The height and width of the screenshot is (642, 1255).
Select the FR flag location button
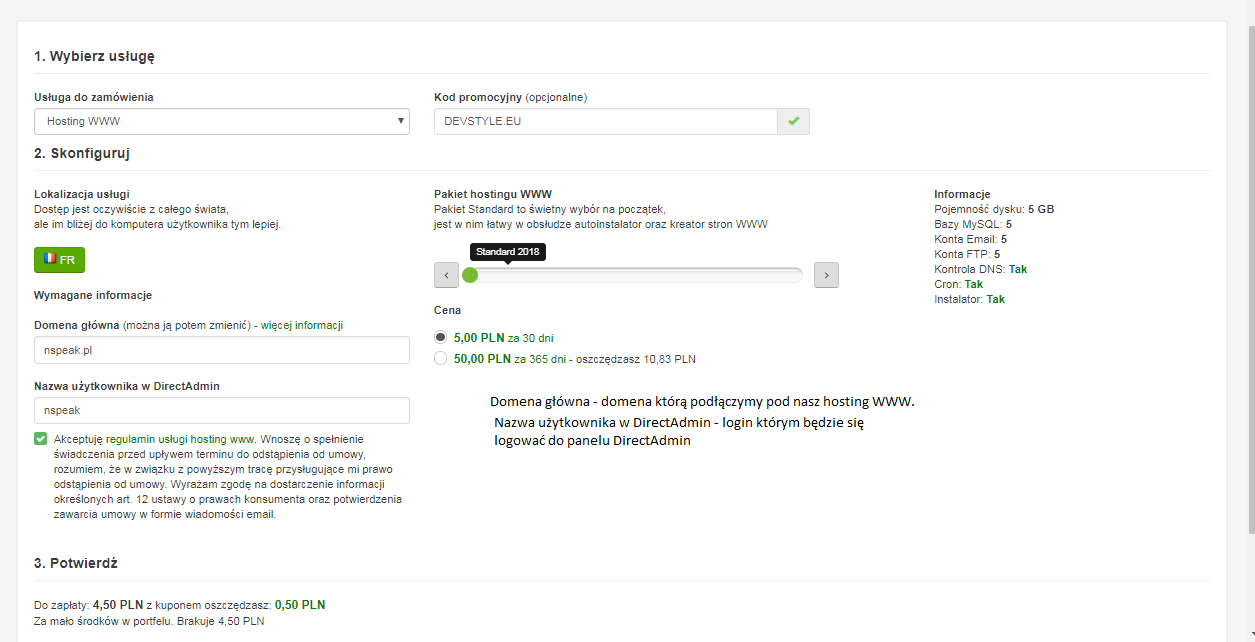coord(59,260)
